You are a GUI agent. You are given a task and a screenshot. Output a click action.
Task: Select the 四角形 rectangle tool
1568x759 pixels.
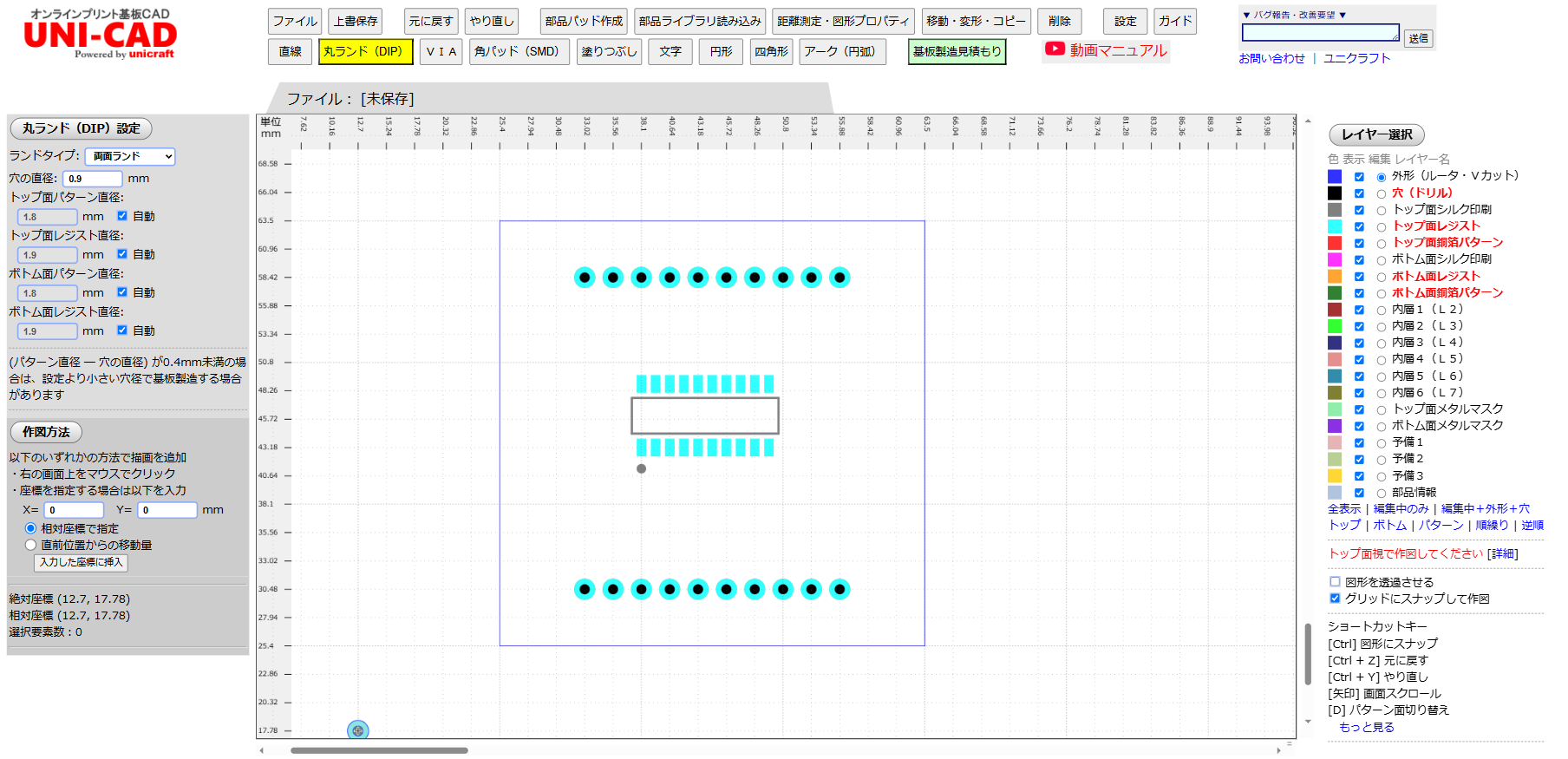pyautogui.click(x=771, y=52)
